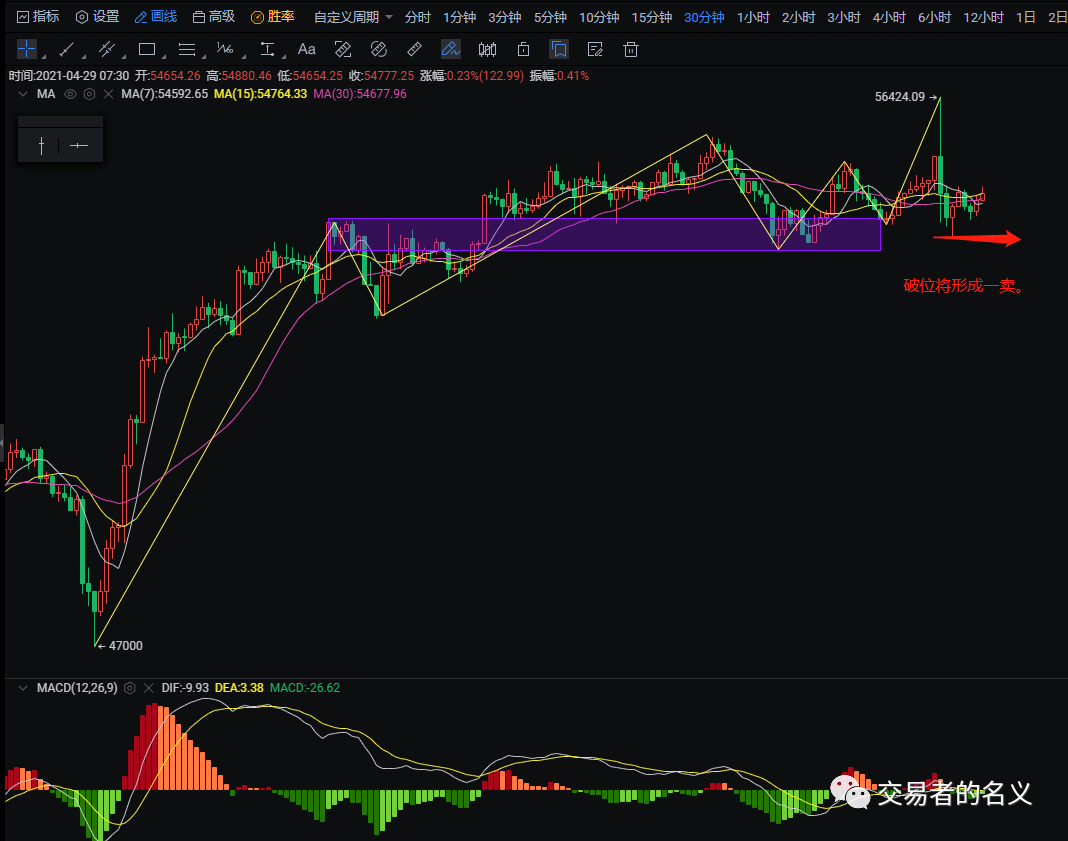This screenshot has width=1068, height=841.
Task: Select the trend line drawing tool
Action: [67, 49]
